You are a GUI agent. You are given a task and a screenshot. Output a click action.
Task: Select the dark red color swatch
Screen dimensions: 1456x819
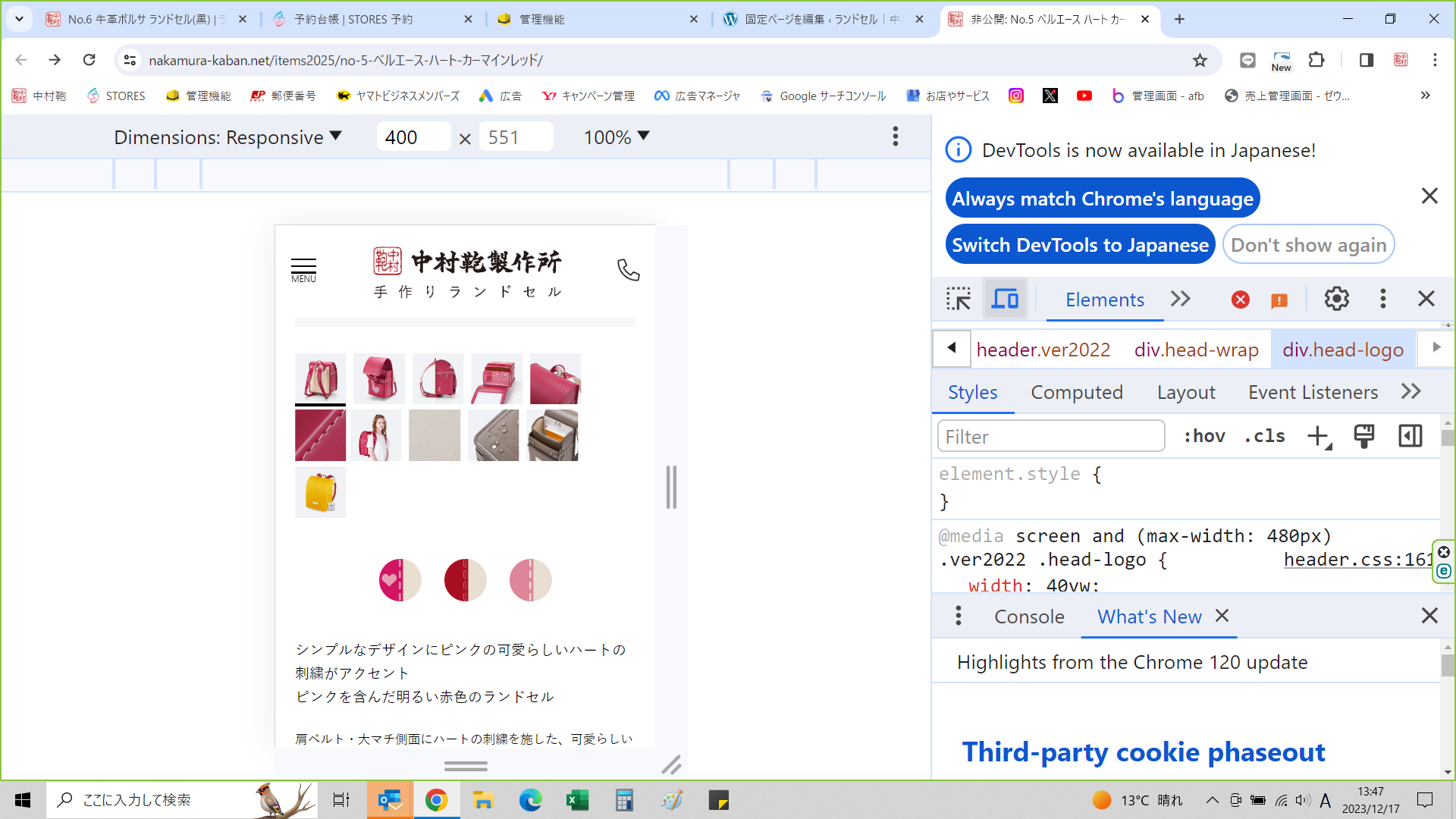(x=465, y=580)
